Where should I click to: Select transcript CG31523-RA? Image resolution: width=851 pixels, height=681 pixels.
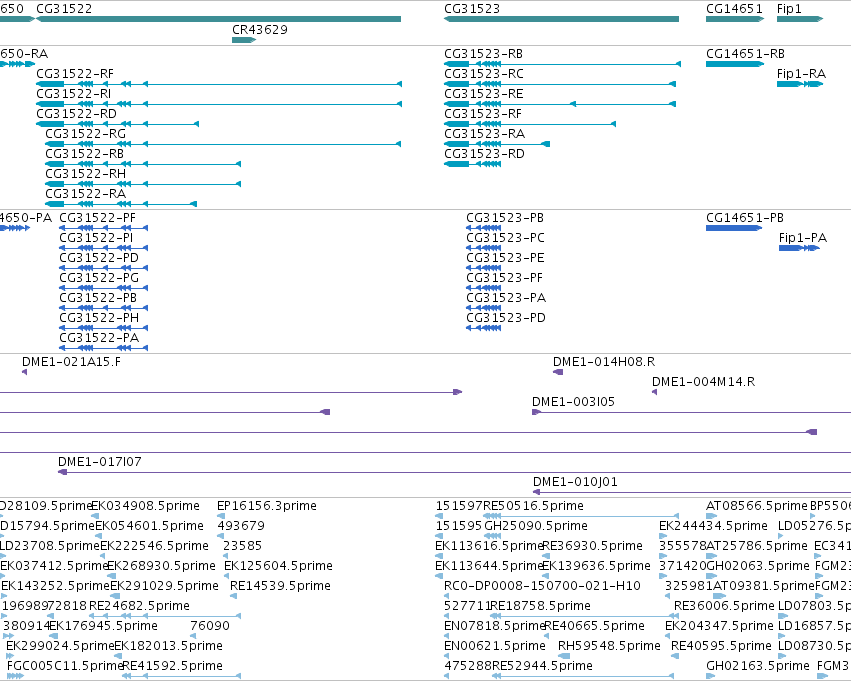[497, 144]
